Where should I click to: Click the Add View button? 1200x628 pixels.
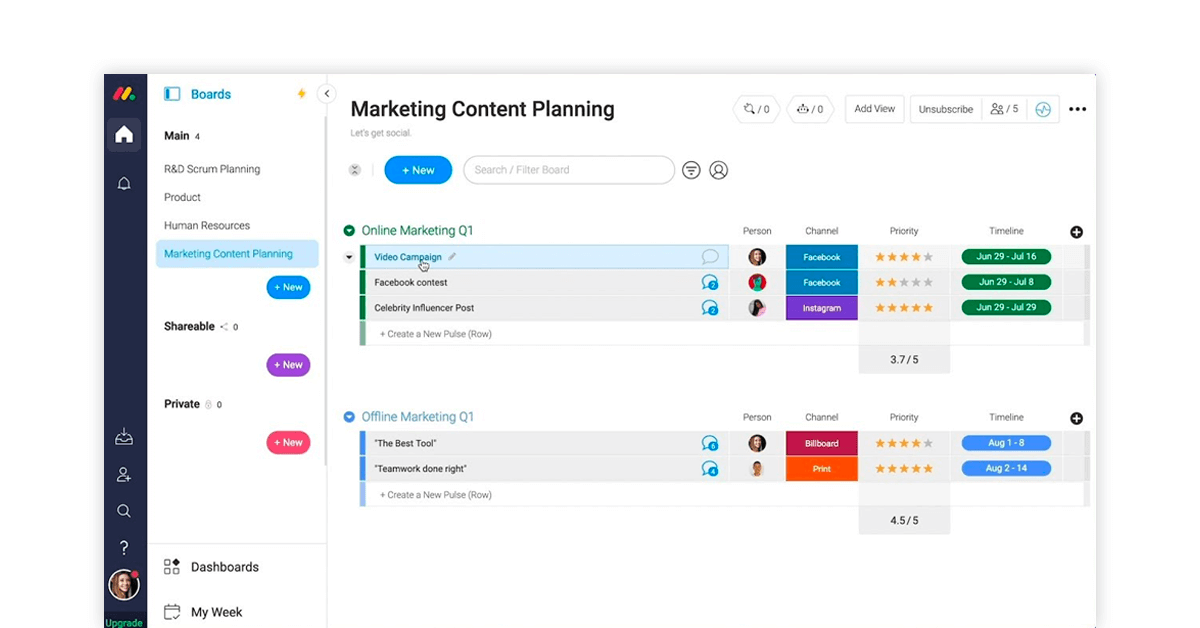click(x=875, y=109)
